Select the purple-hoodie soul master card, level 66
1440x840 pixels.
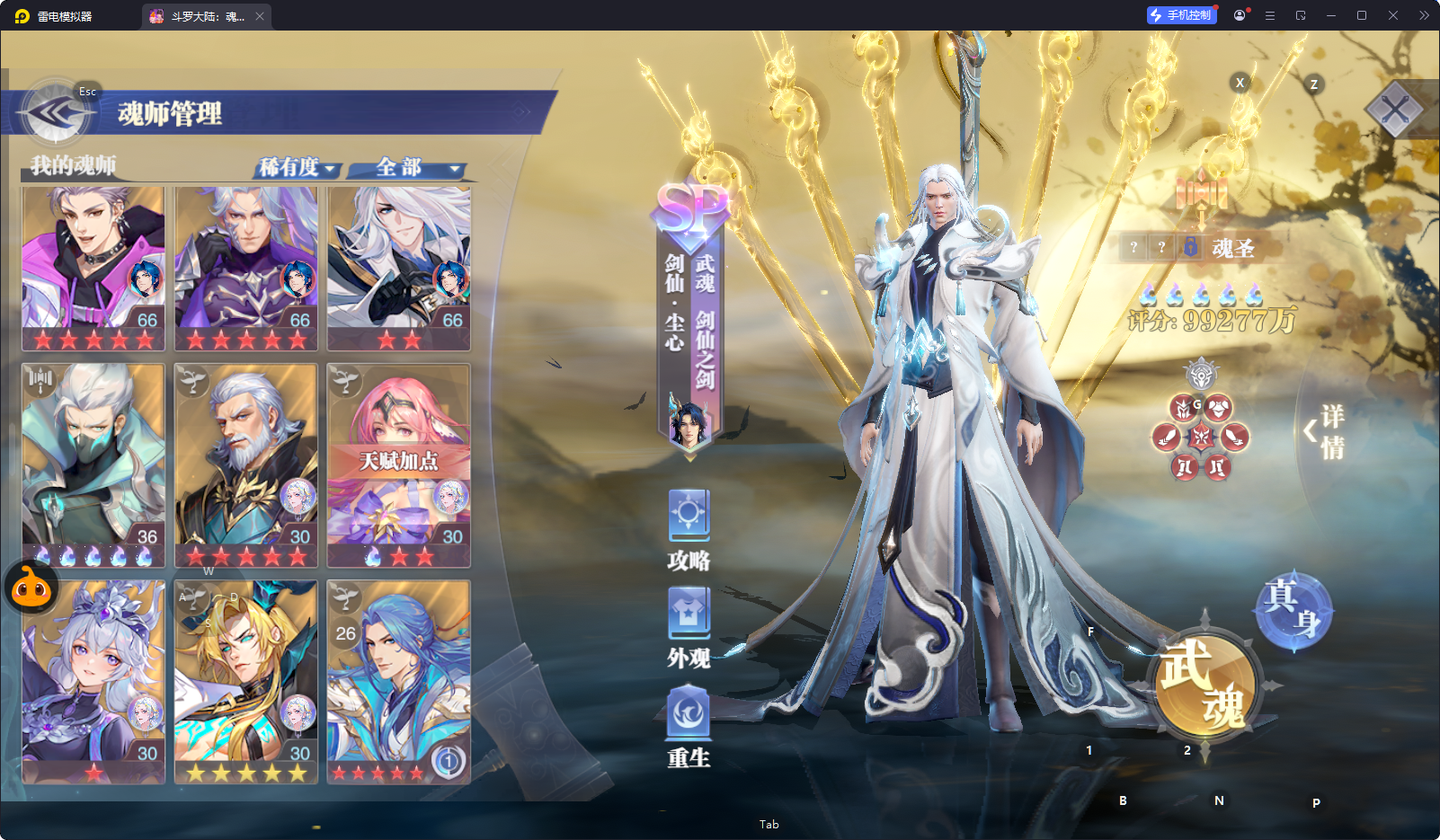(93, 269)
